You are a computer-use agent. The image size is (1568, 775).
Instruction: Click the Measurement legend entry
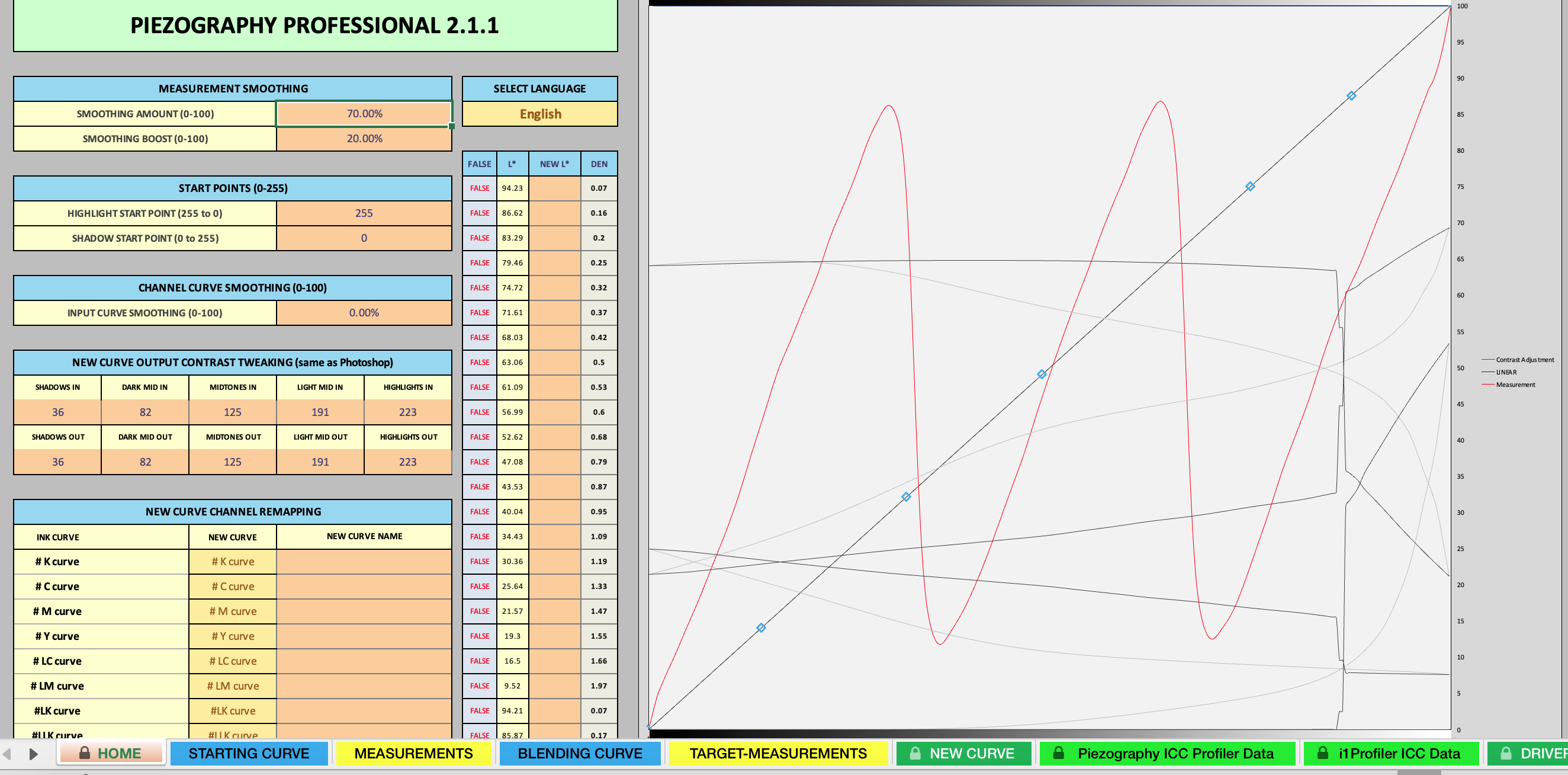tap(1508, 385)
